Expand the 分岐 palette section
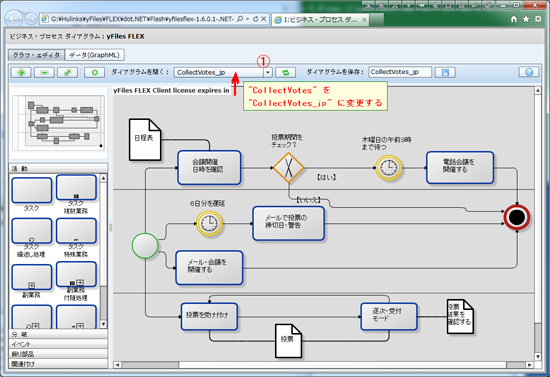 coord(58,334)
